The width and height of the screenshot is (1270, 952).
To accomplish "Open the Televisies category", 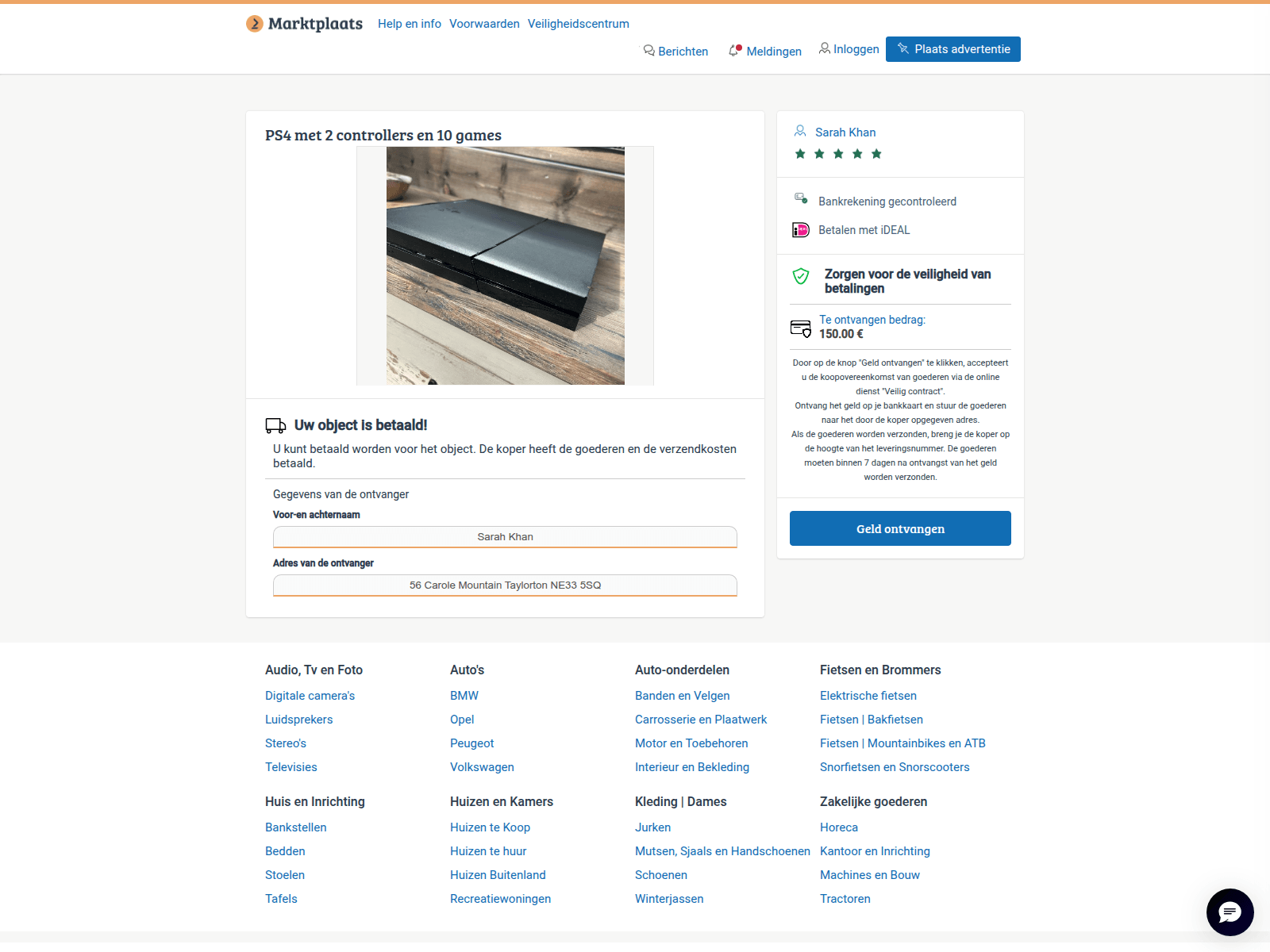I will point(291,767).
